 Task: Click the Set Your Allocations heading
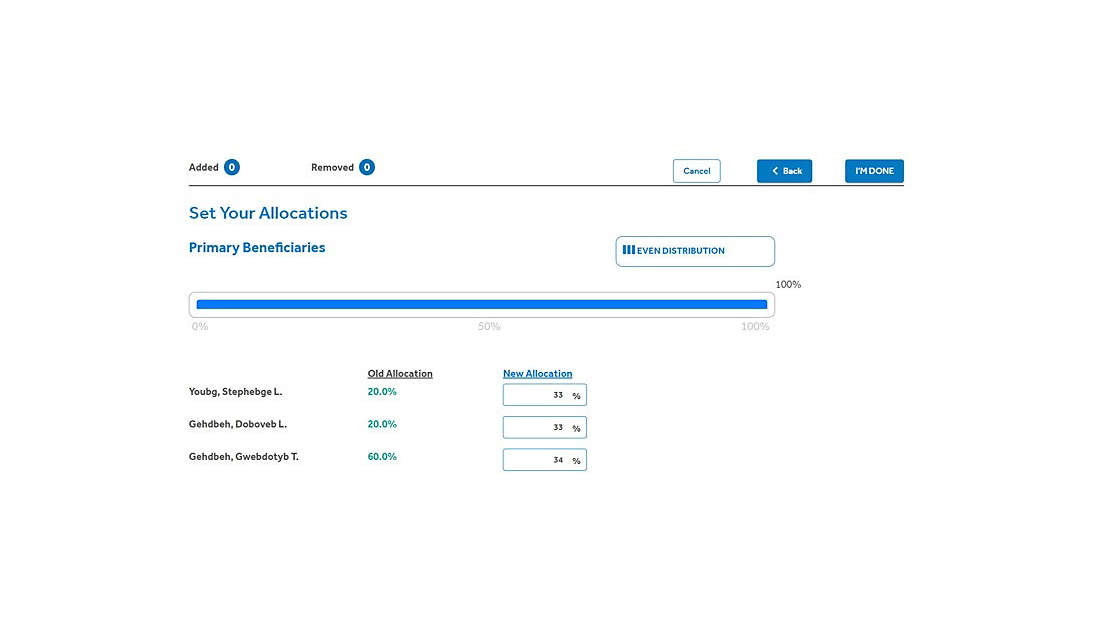click(268, 213)
